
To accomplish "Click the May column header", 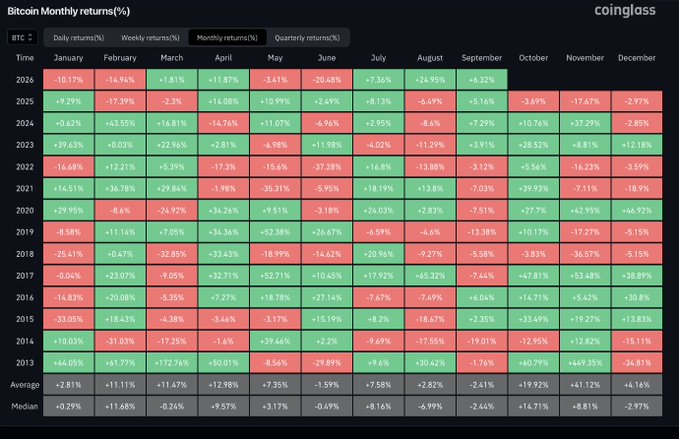I will (275, 58).
